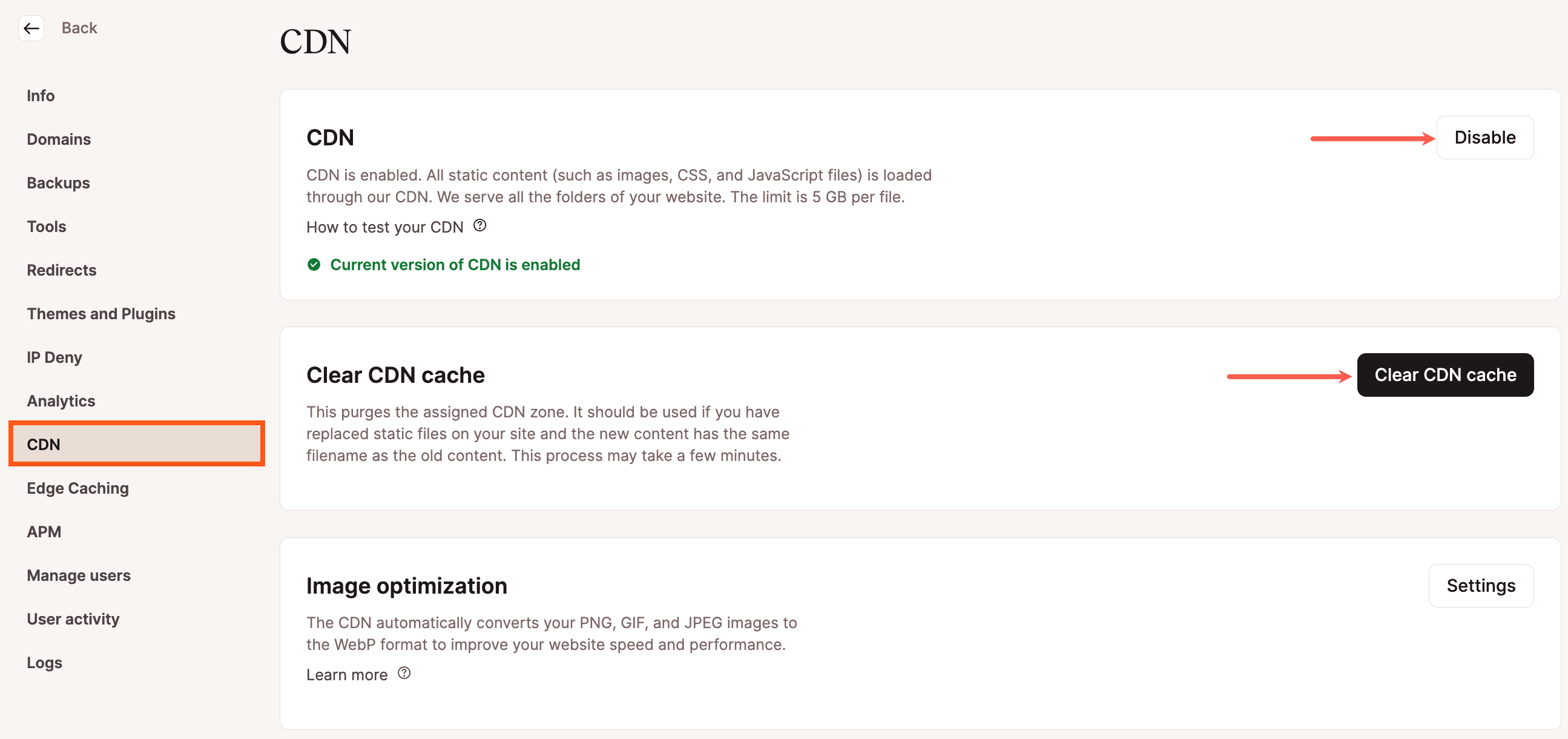Open the User activity page
This screenshot has height=739, width=1568.
(x=73, y=618)
